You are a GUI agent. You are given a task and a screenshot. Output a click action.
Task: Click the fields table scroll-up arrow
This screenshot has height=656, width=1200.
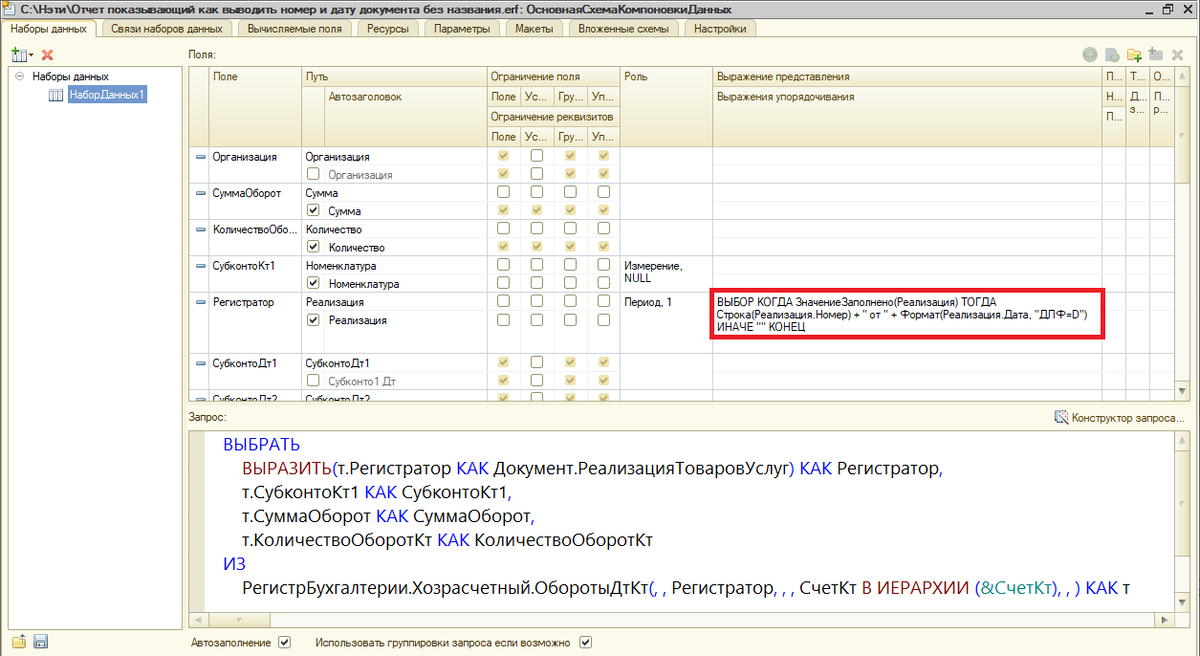pyautogui.click(x=1184, y=76)
